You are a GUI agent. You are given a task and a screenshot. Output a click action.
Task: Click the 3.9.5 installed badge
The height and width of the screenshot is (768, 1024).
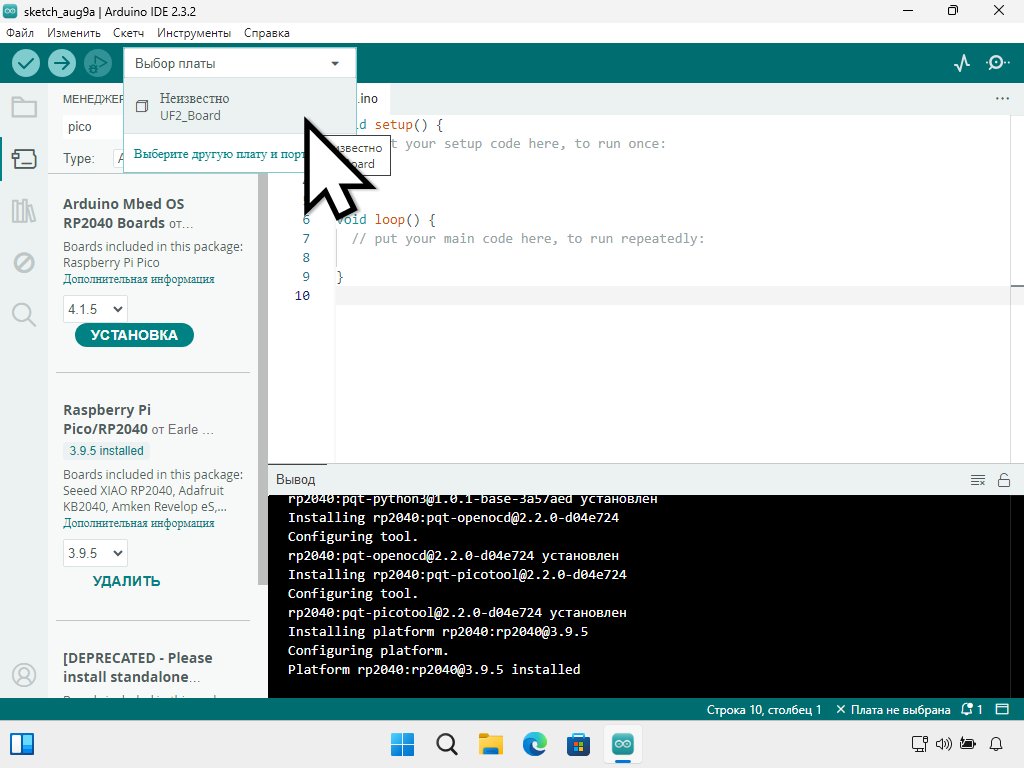tap(106, 451)
